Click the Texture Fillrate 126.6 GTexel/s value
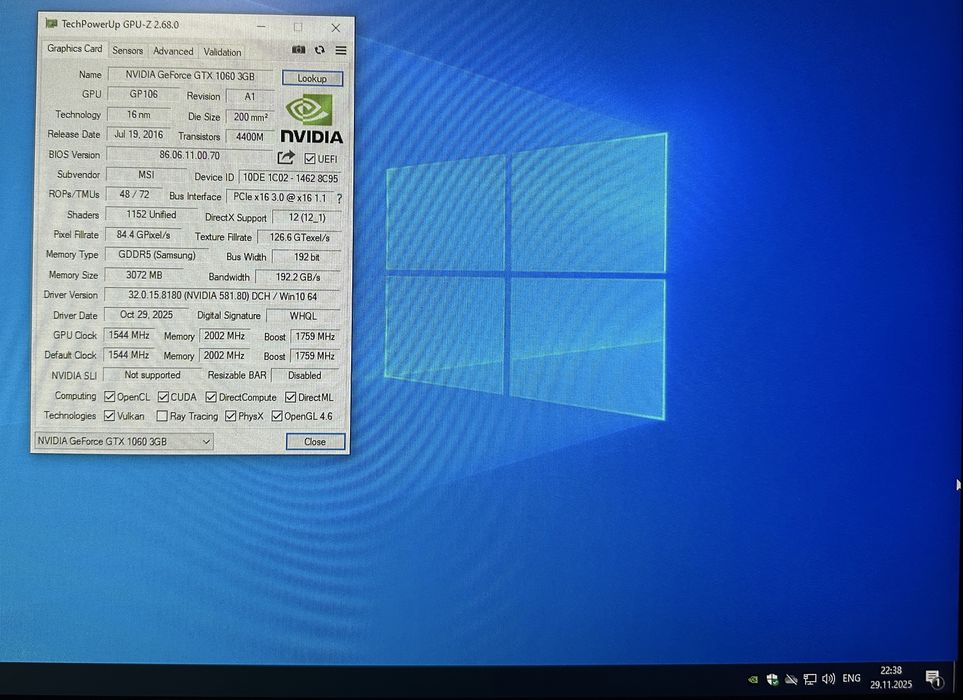The image size is (963, 700). (x=299, y=237)
